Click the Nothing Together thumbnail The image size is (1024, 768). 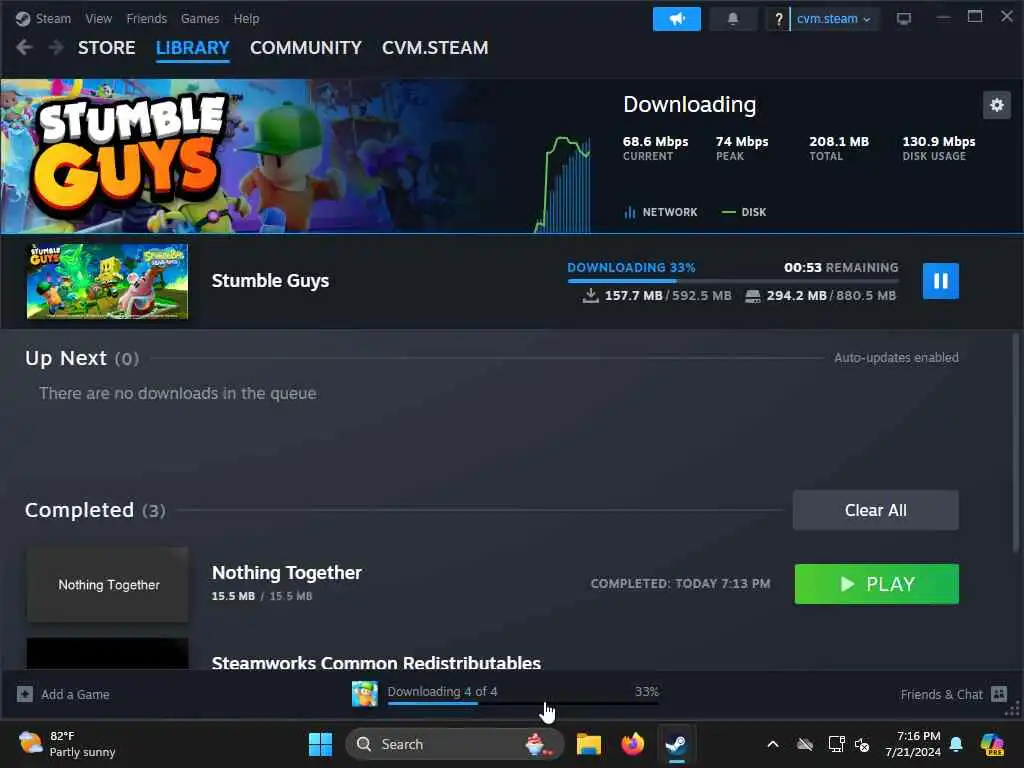click(108, 584)
